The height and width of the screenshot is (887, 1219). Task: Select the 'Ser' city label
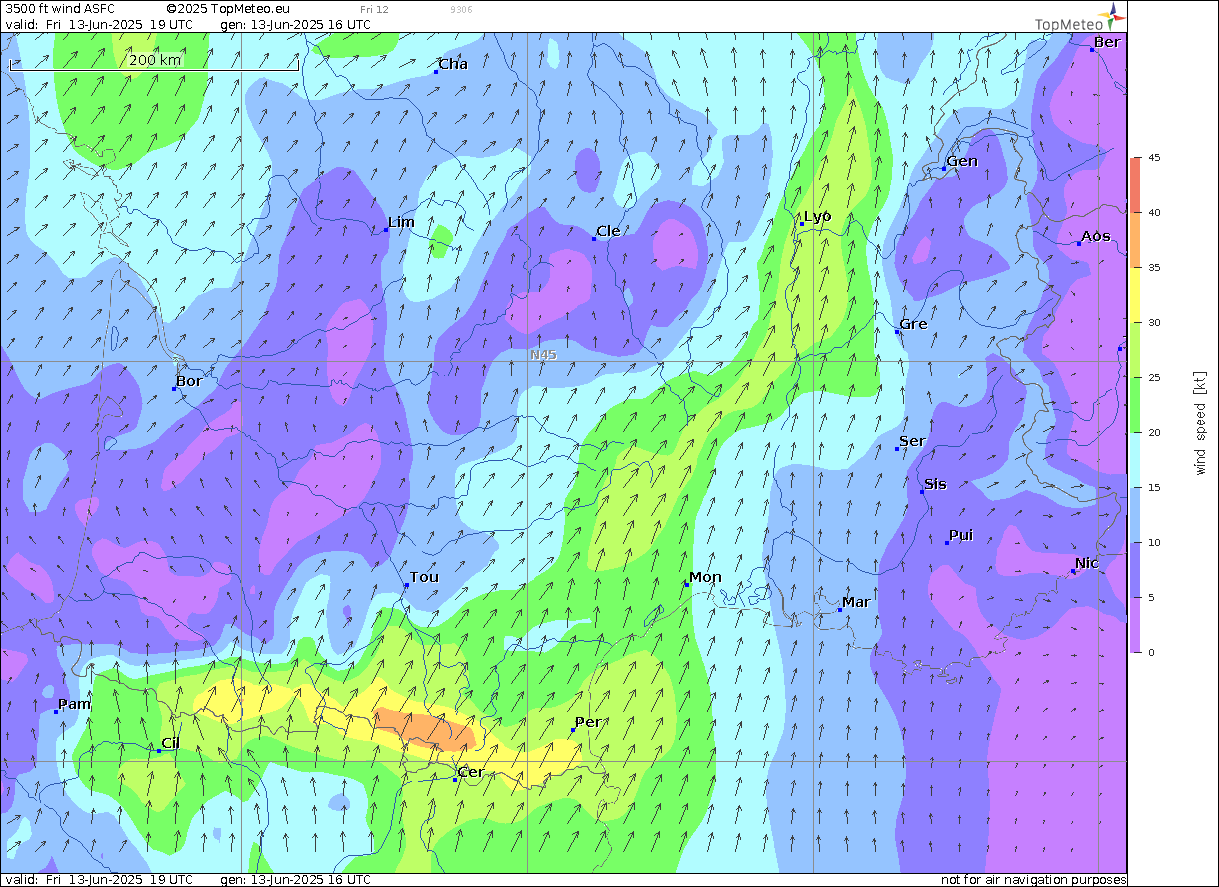pyautogui.click(x=912, y=441)
